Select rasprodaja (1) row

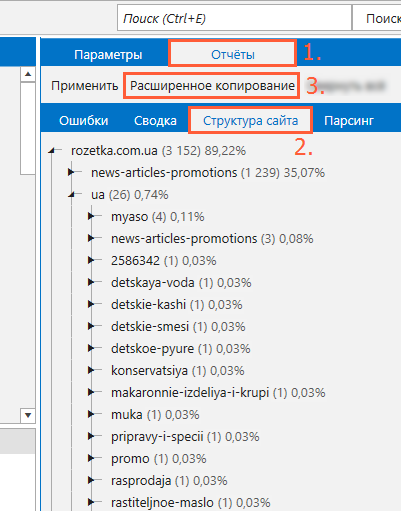tap(169, 481)
